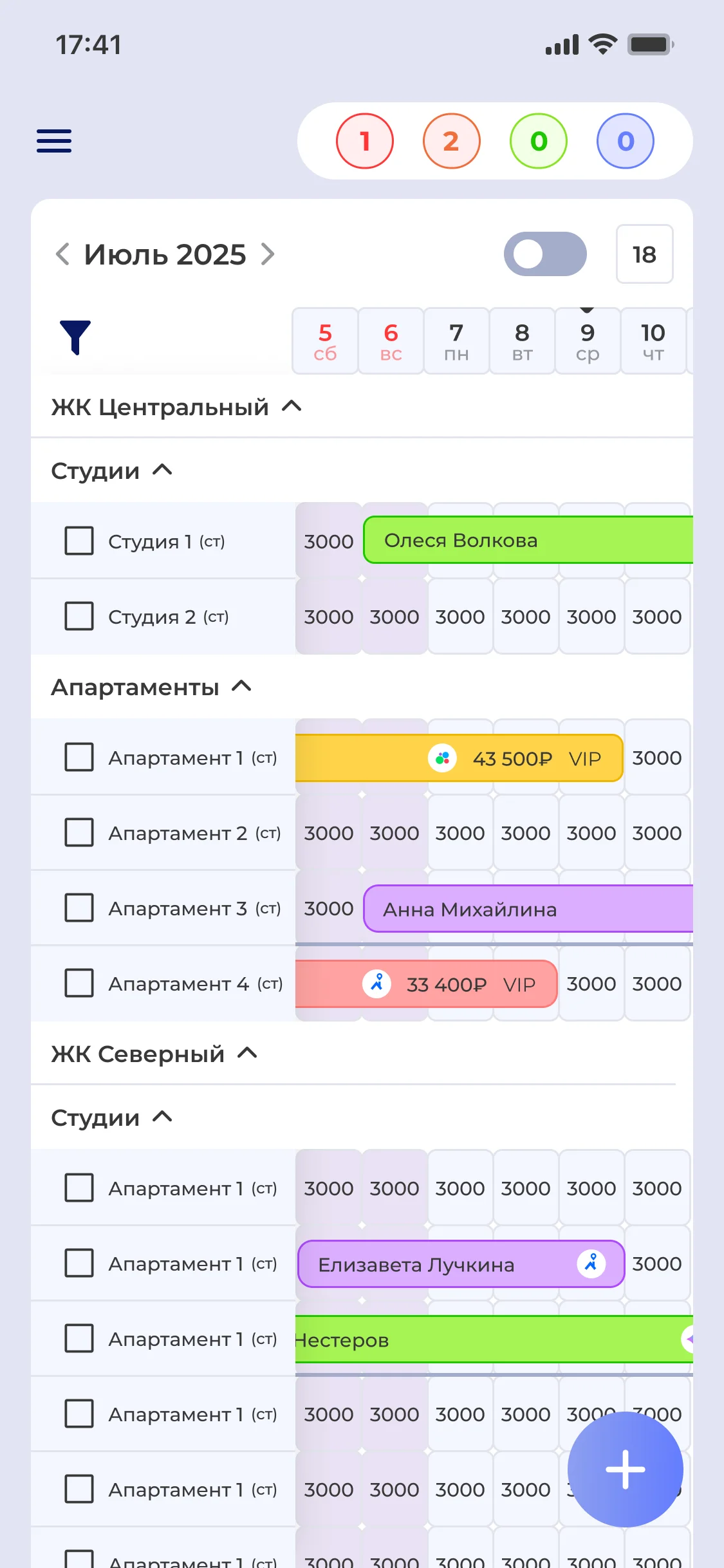Collapse the ЖК Центральный section

coord(293,407)
